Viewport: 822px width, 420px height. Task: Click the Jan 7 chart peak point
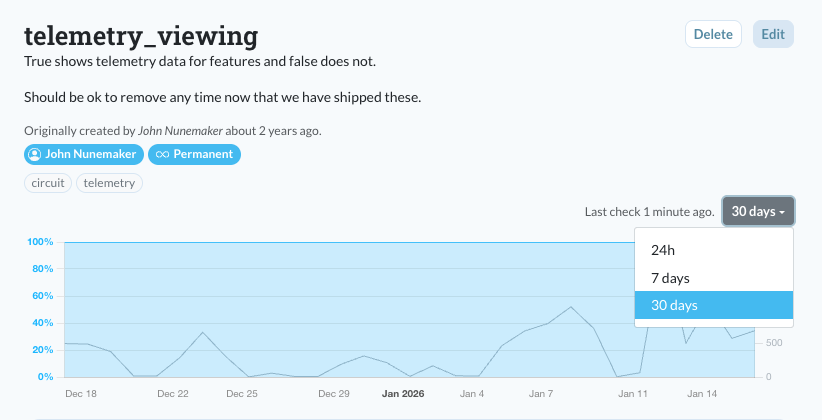[570, 307]
